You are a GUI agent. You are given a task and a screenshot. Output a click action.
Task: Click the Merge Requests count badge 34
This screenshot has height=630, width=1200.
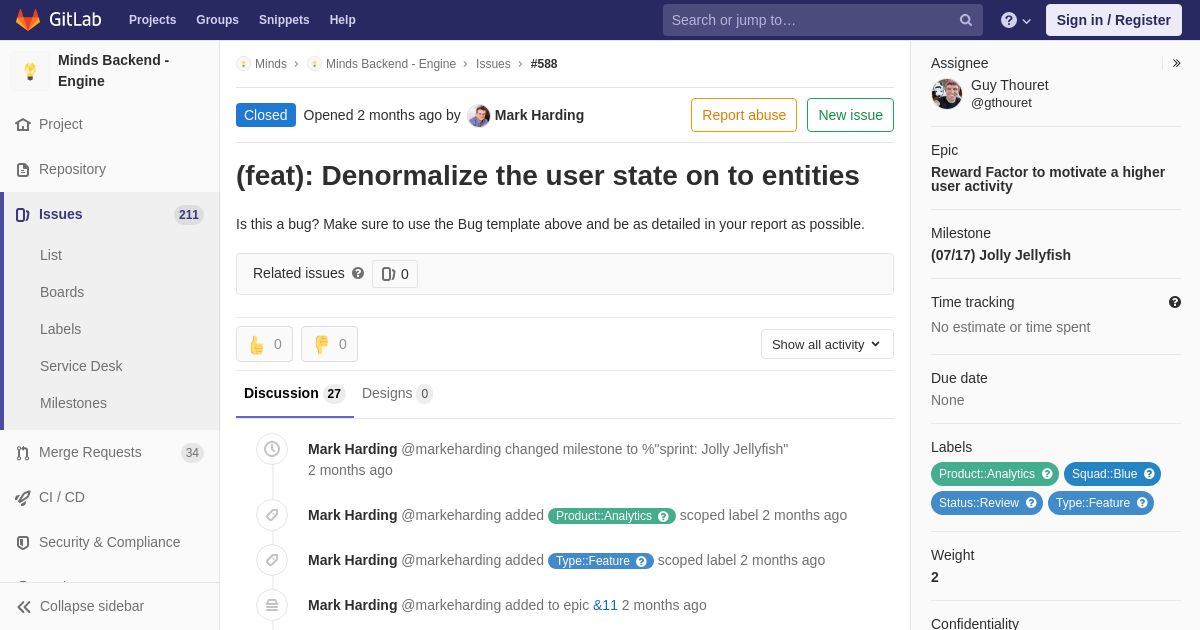click(192, 453)
